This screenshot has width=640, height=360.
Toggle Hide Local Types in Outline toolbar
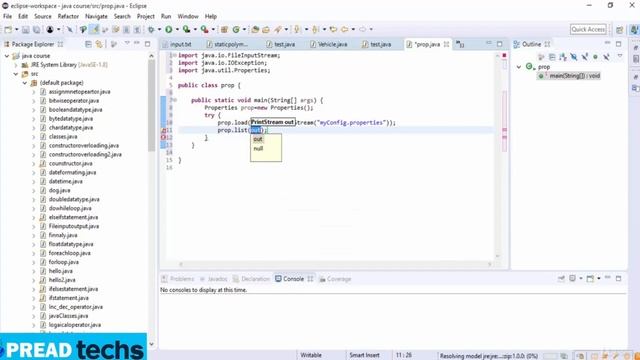tap(606, 57)
